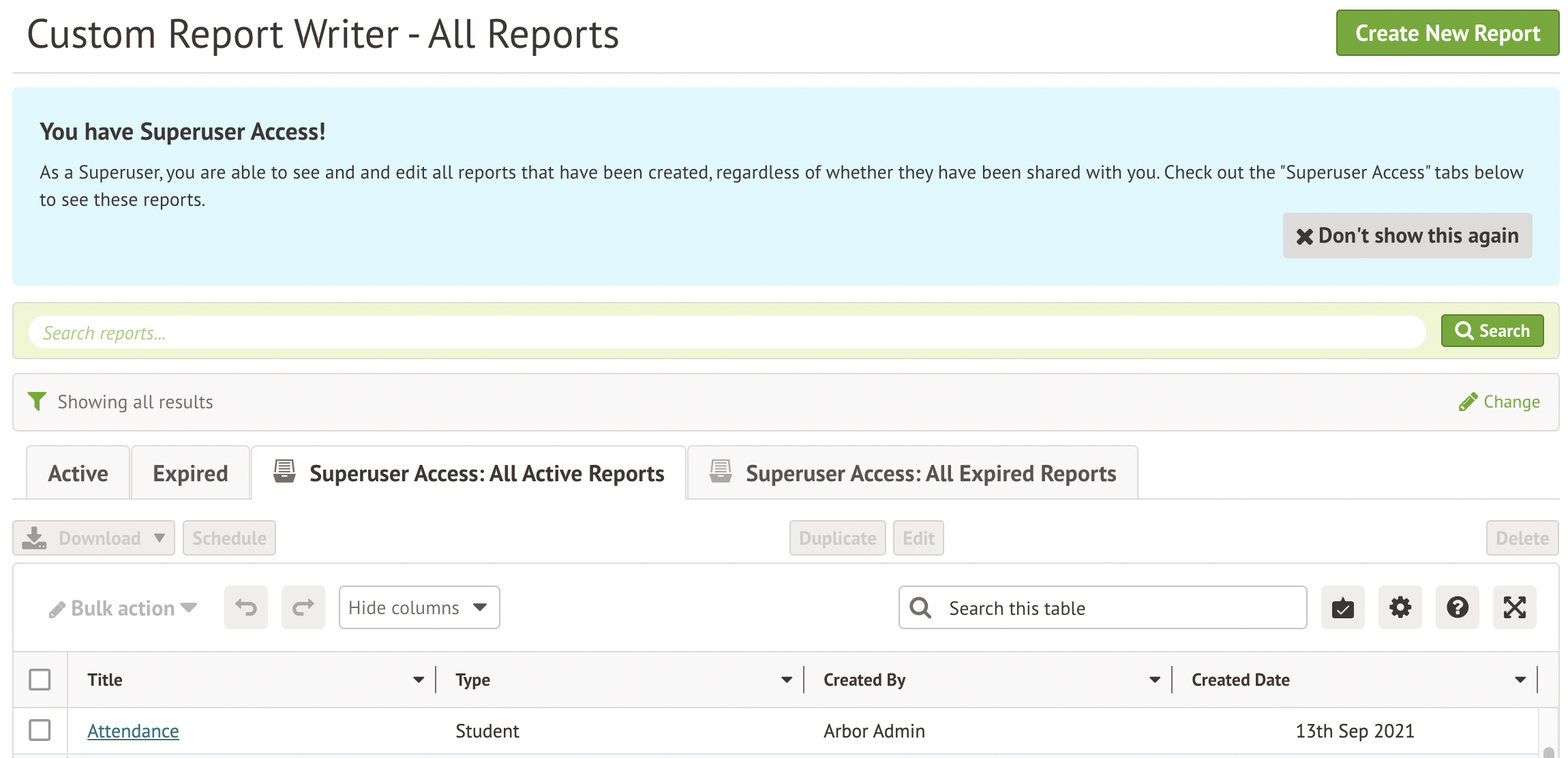Click the help question mark icon
The image size is (1568, 758).
[1457, 607]
